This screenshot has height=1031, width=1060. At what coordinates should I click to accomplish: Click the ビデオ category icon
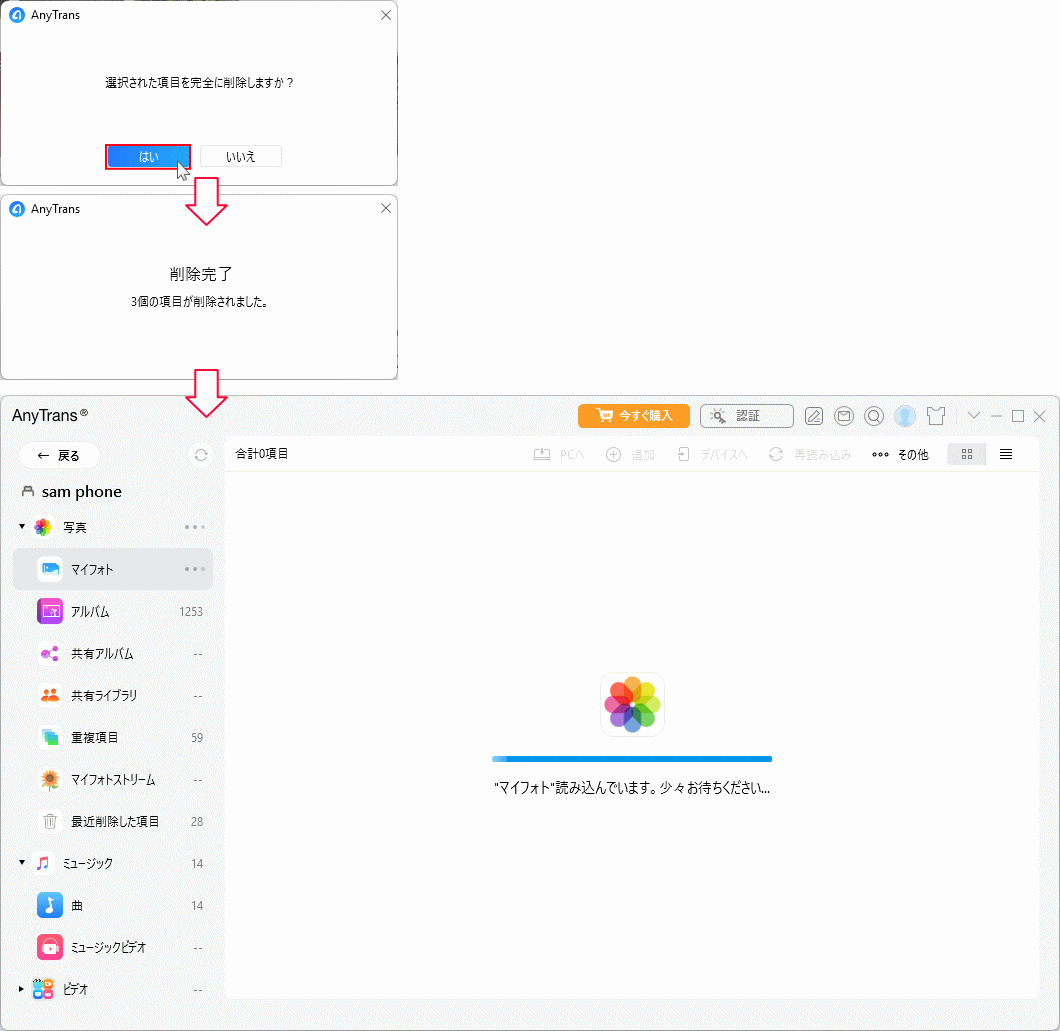pos(43,989)
